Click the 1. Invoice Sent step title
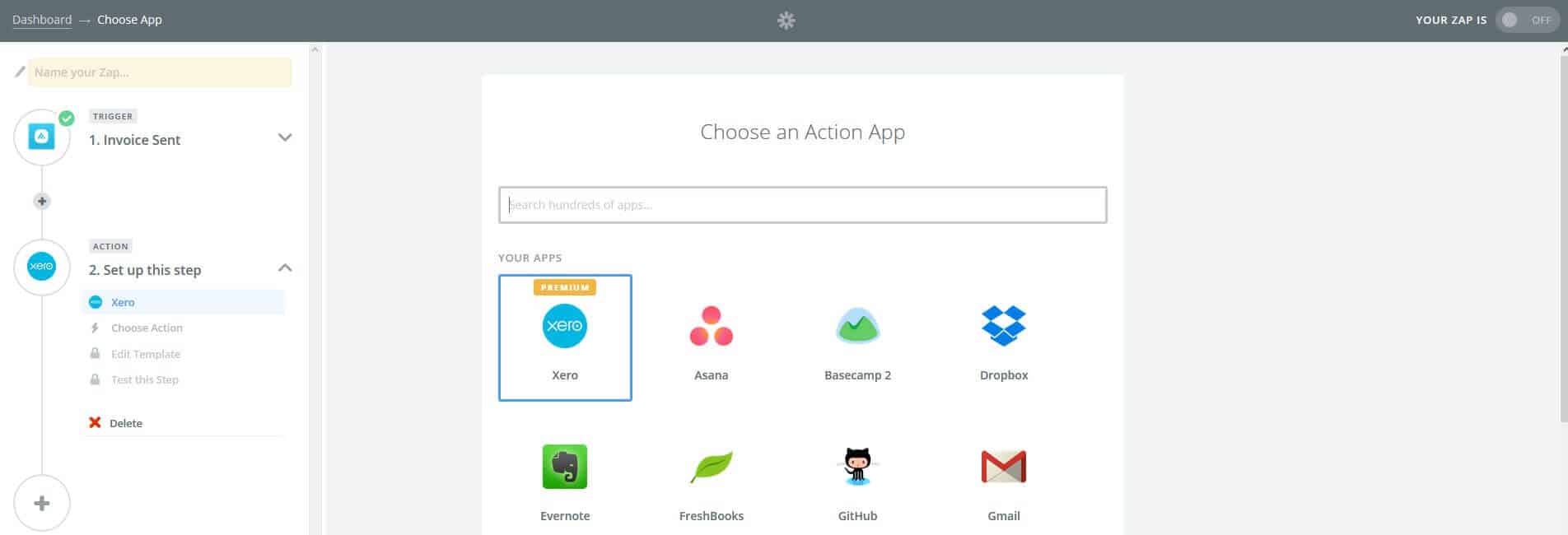Screen dimensions: 1568x535 point(134,140)
